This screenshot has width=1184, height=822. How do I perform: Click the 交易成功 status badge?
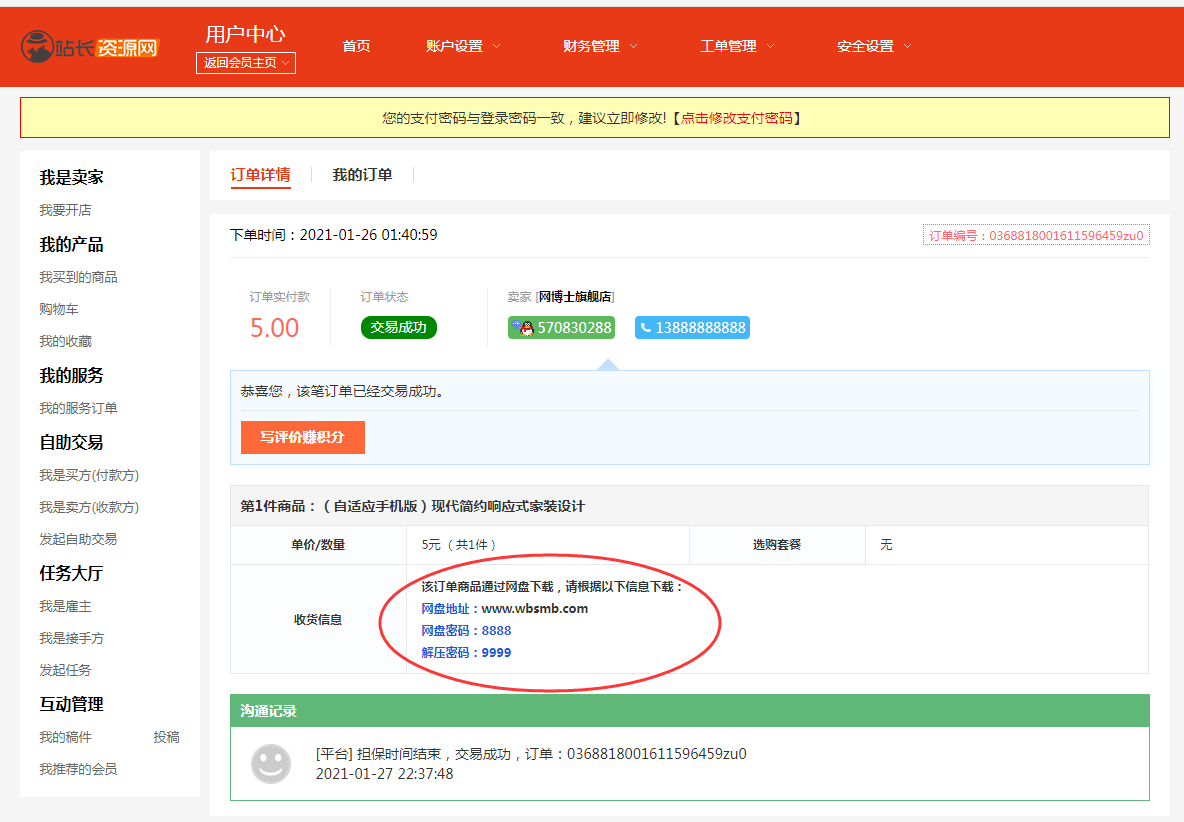pos(398,328)
